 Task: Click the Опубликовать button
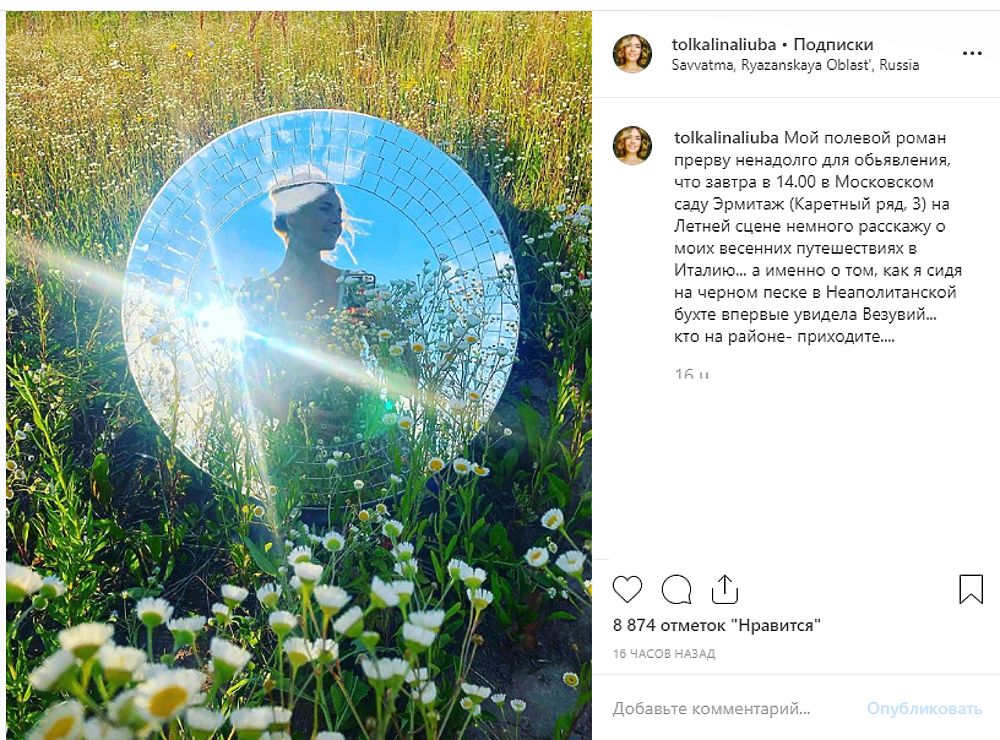pos(924,709)
